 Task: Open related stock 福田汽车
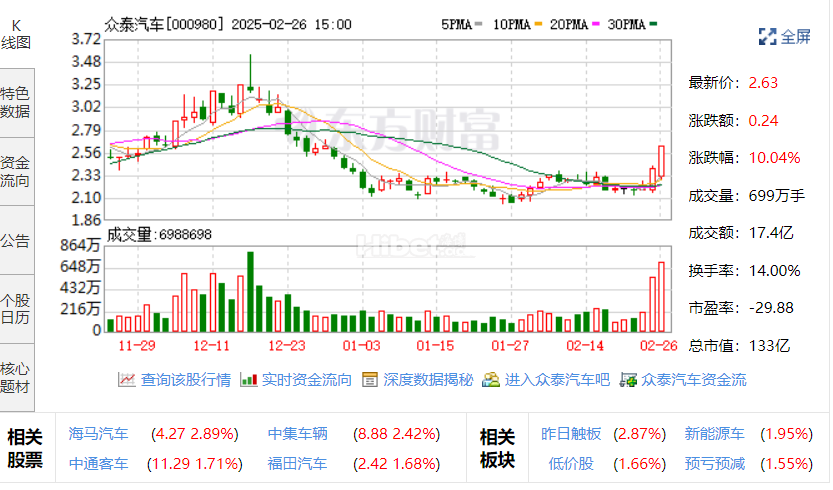click(298, 464)
